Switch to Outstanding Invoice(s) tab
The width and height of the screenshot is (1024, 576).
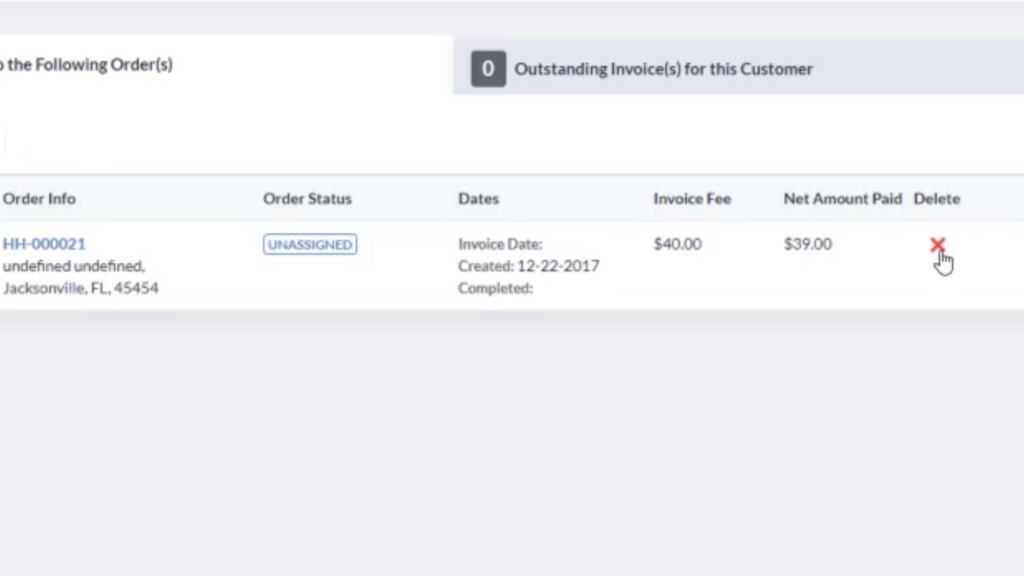tap(663, 69)
